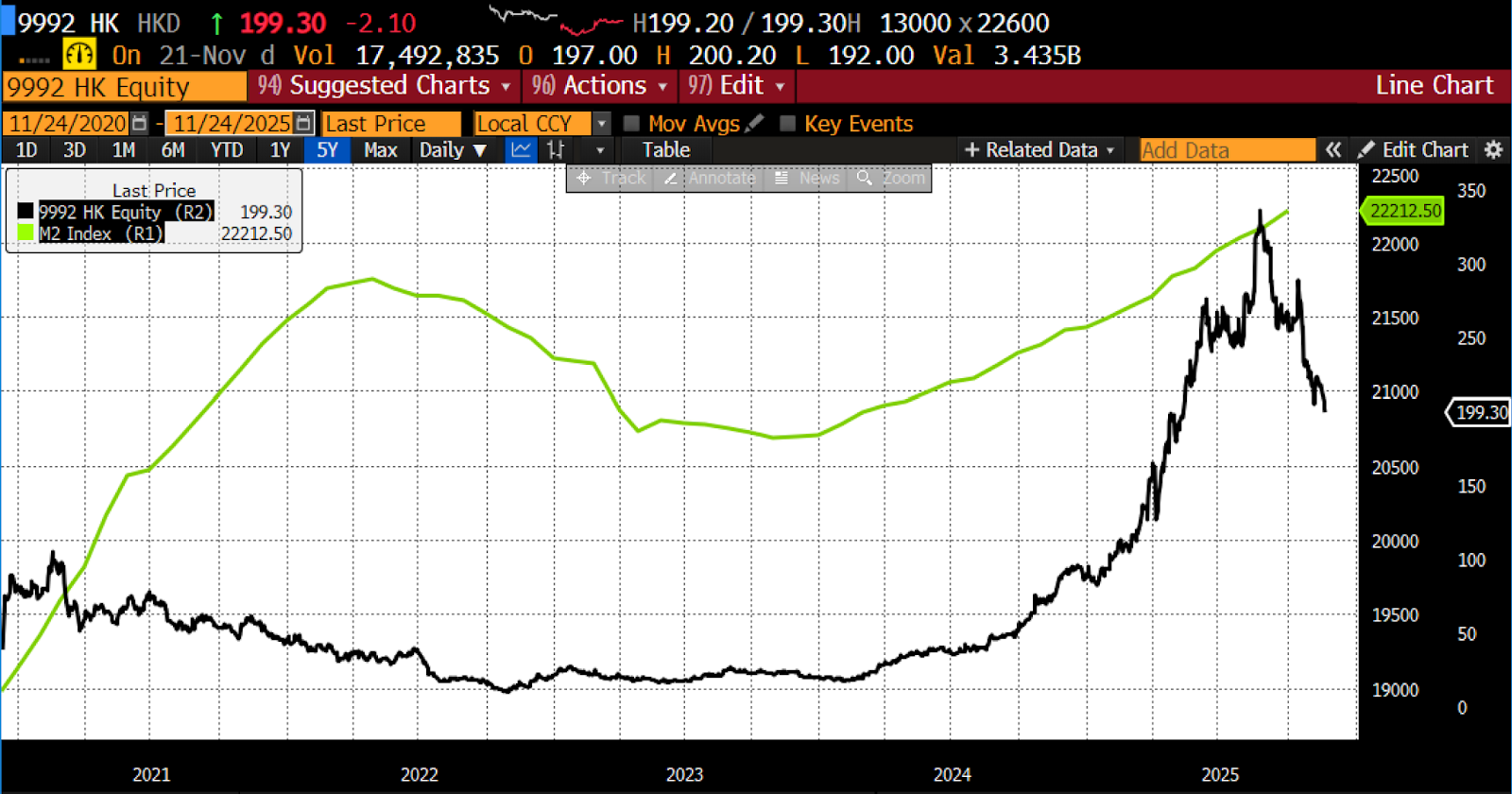This screenshot has height=794, width=1512.
Task: Click the Add Data input field
Action: pyautogui.click(x=1226, y=150)
